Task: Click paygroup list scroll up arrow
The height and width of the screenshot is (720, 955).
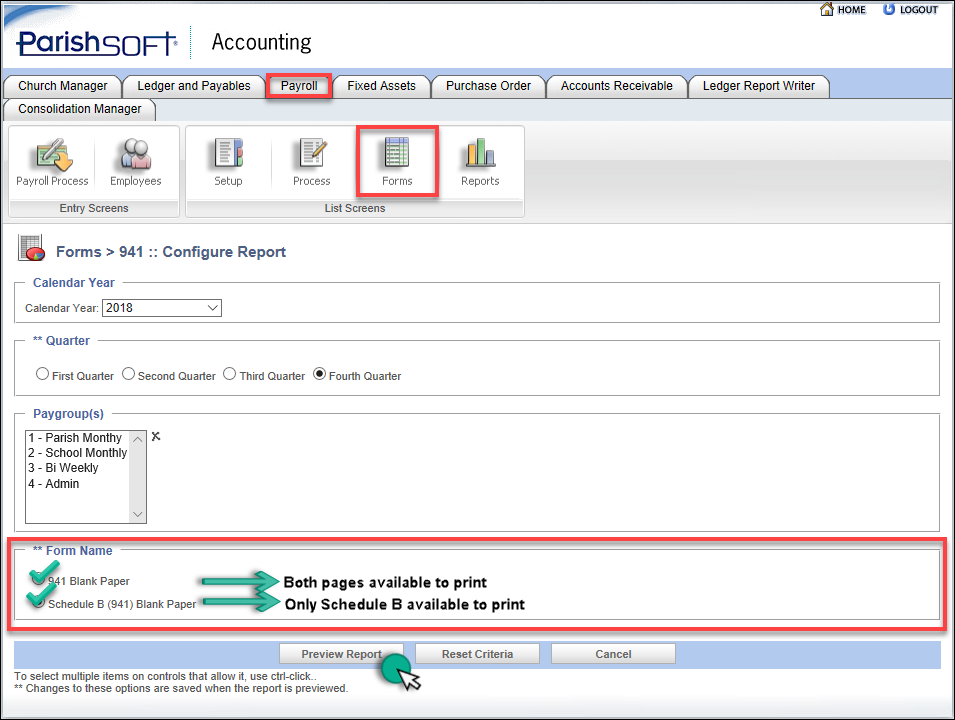Action: pos(138,439)
